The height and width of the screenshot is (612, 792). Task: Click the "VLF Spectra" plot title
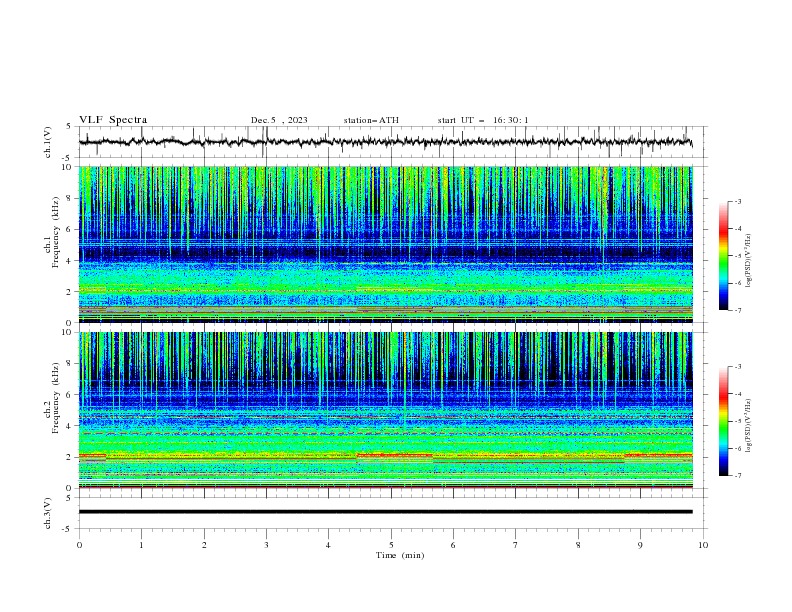(x=113, y=120)
